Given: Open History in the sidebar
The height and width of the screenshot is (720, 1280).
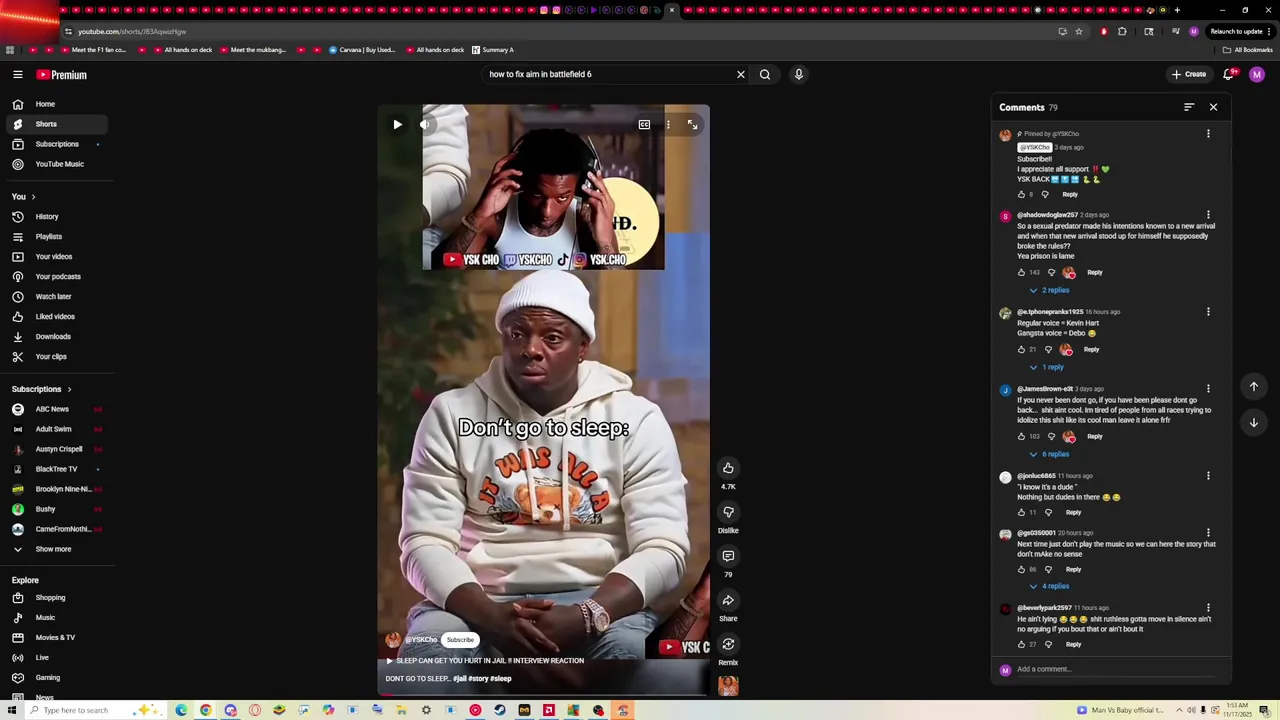Looking at the screenshot, I should point(56,217).
